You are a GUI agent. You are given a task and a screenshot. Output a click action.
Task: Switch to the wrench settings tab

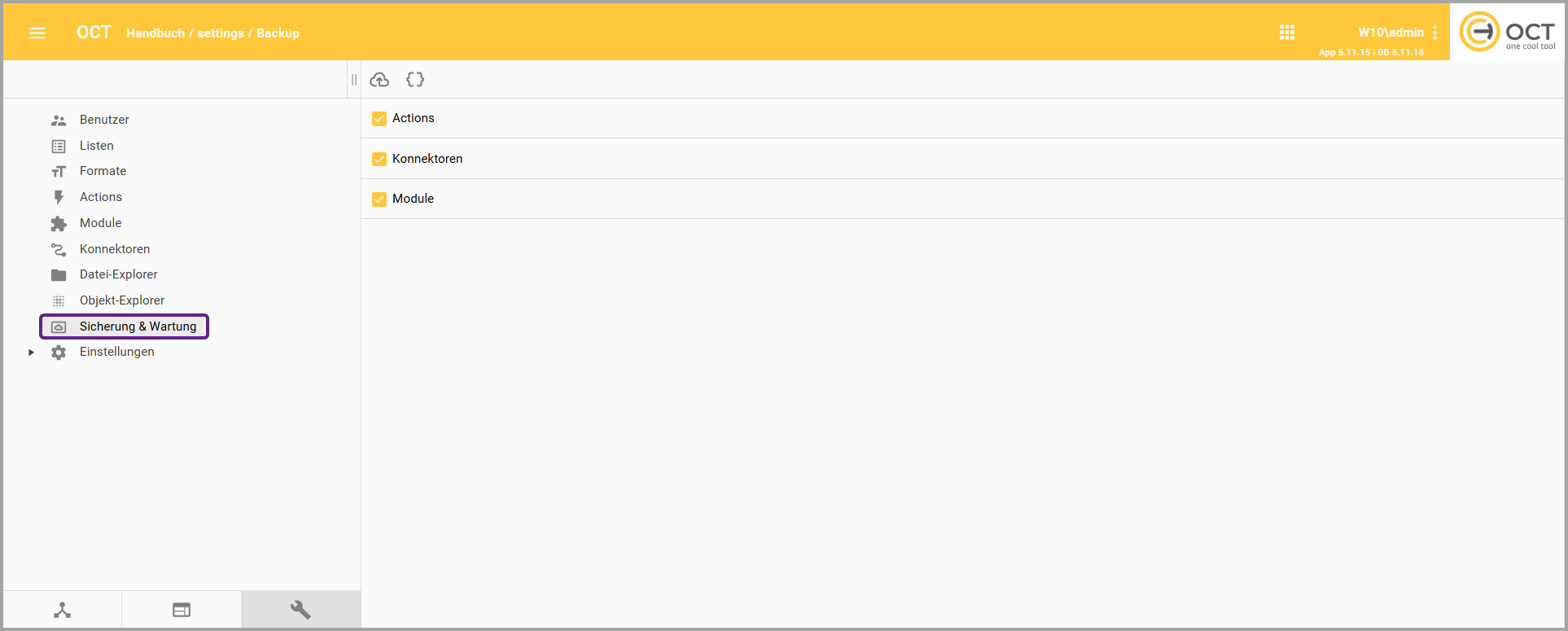pos(300,610)
